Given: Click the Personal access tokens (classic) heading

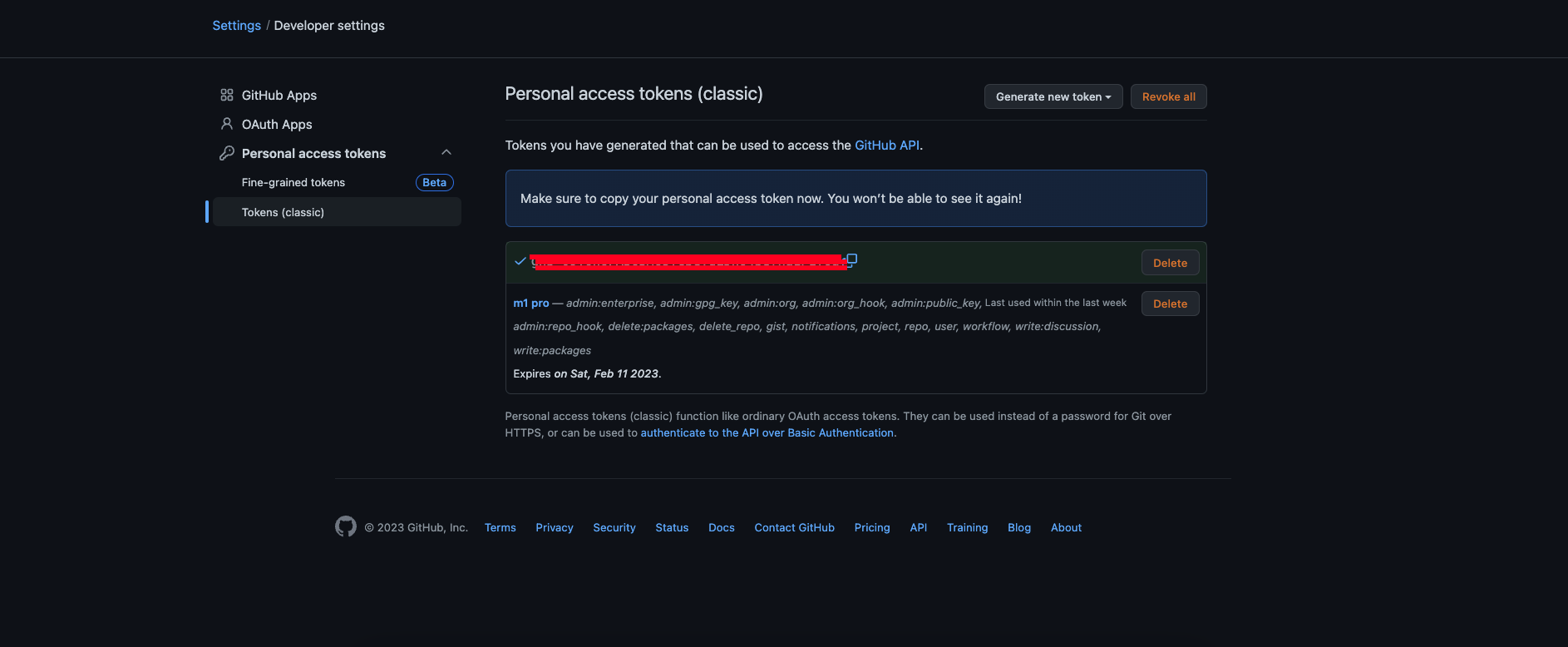Looking at the screenshot, I should (634, 94).
